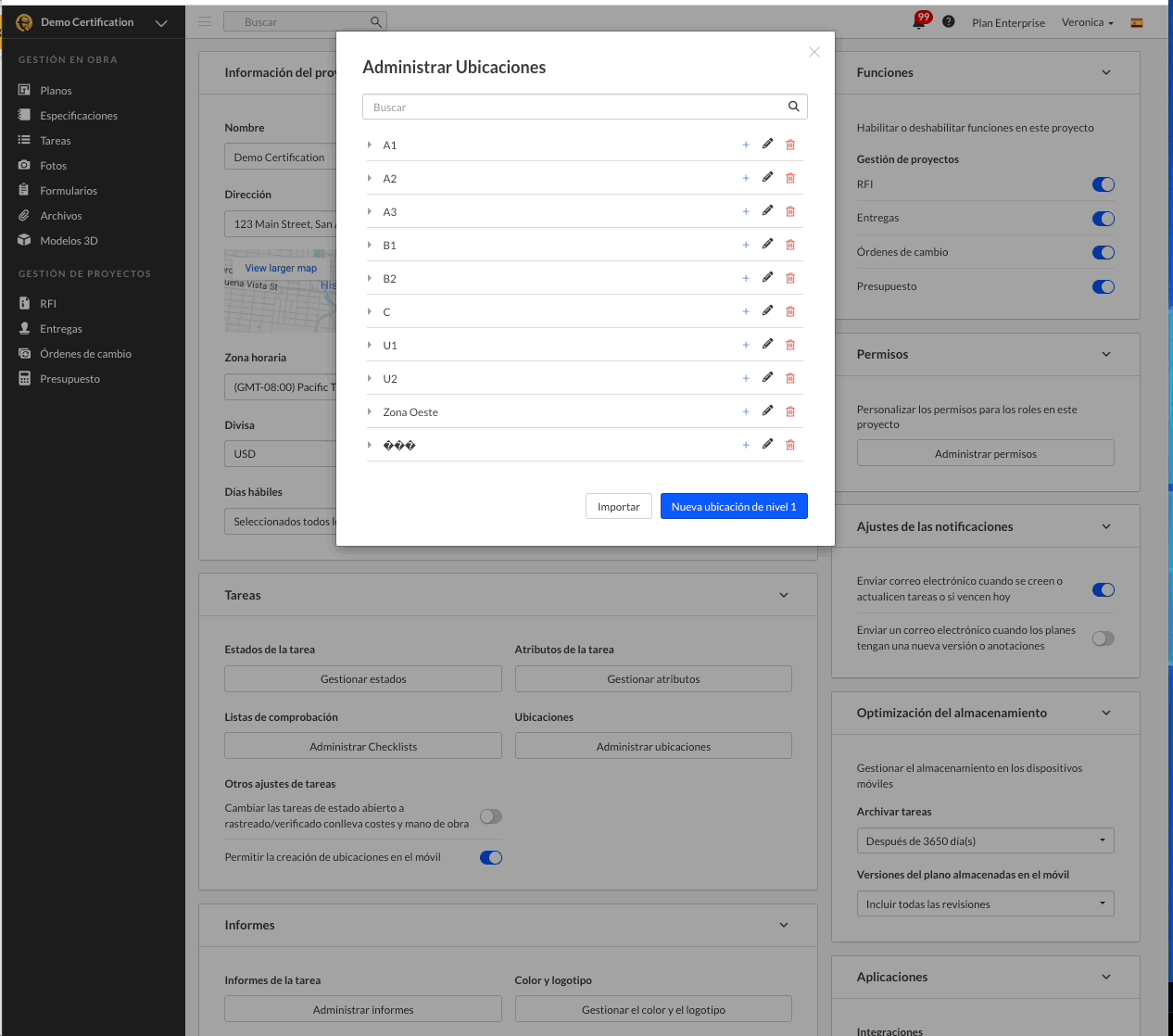Go to Tareas in the sidebar
Screen dimensions: 1173x1036
pos(56,141)
